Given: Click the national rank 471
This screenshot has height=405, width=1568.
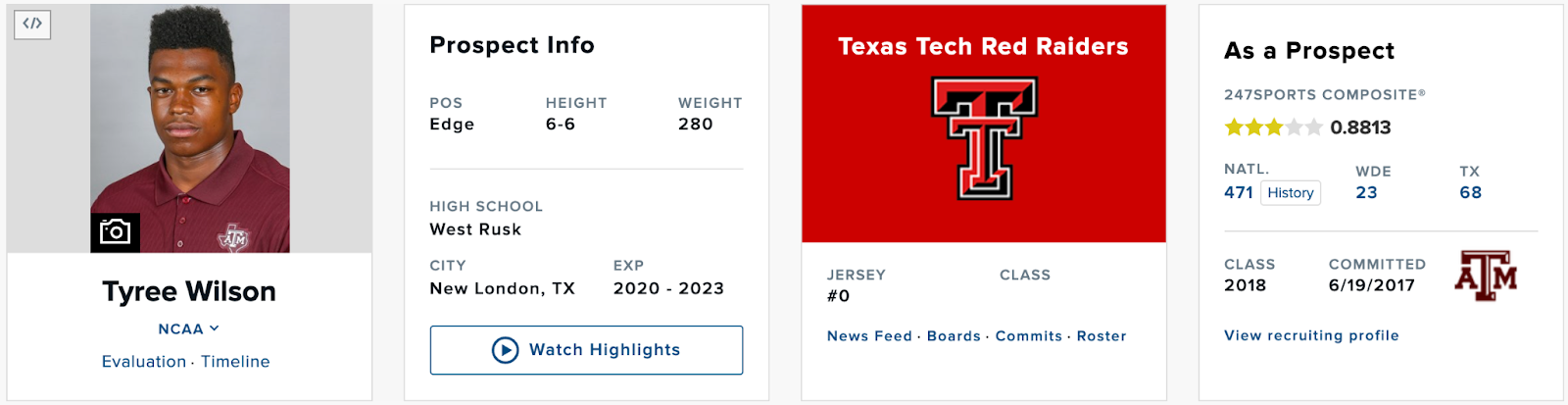Looking at the screenshot, I should 1239,193.
